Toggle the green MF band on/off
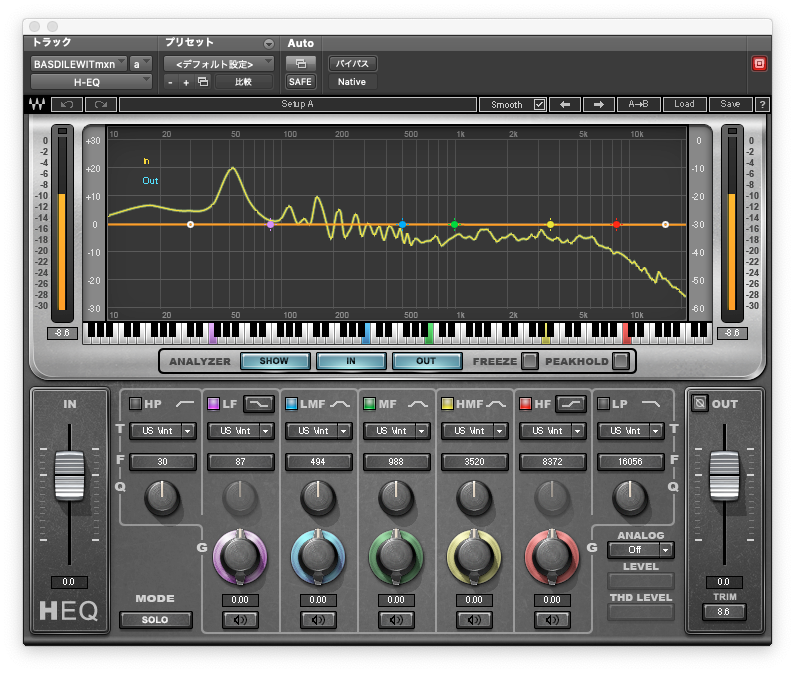 [x=370, y=404]
